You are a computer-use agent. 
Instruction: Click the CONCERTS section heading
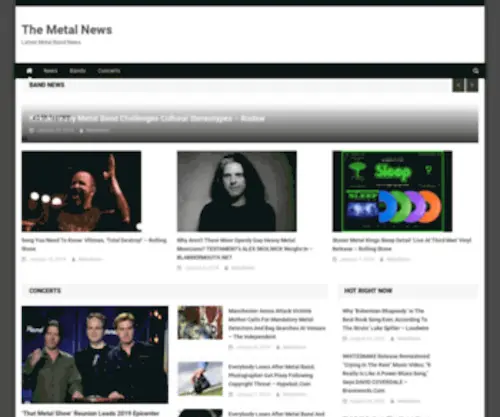45,291
